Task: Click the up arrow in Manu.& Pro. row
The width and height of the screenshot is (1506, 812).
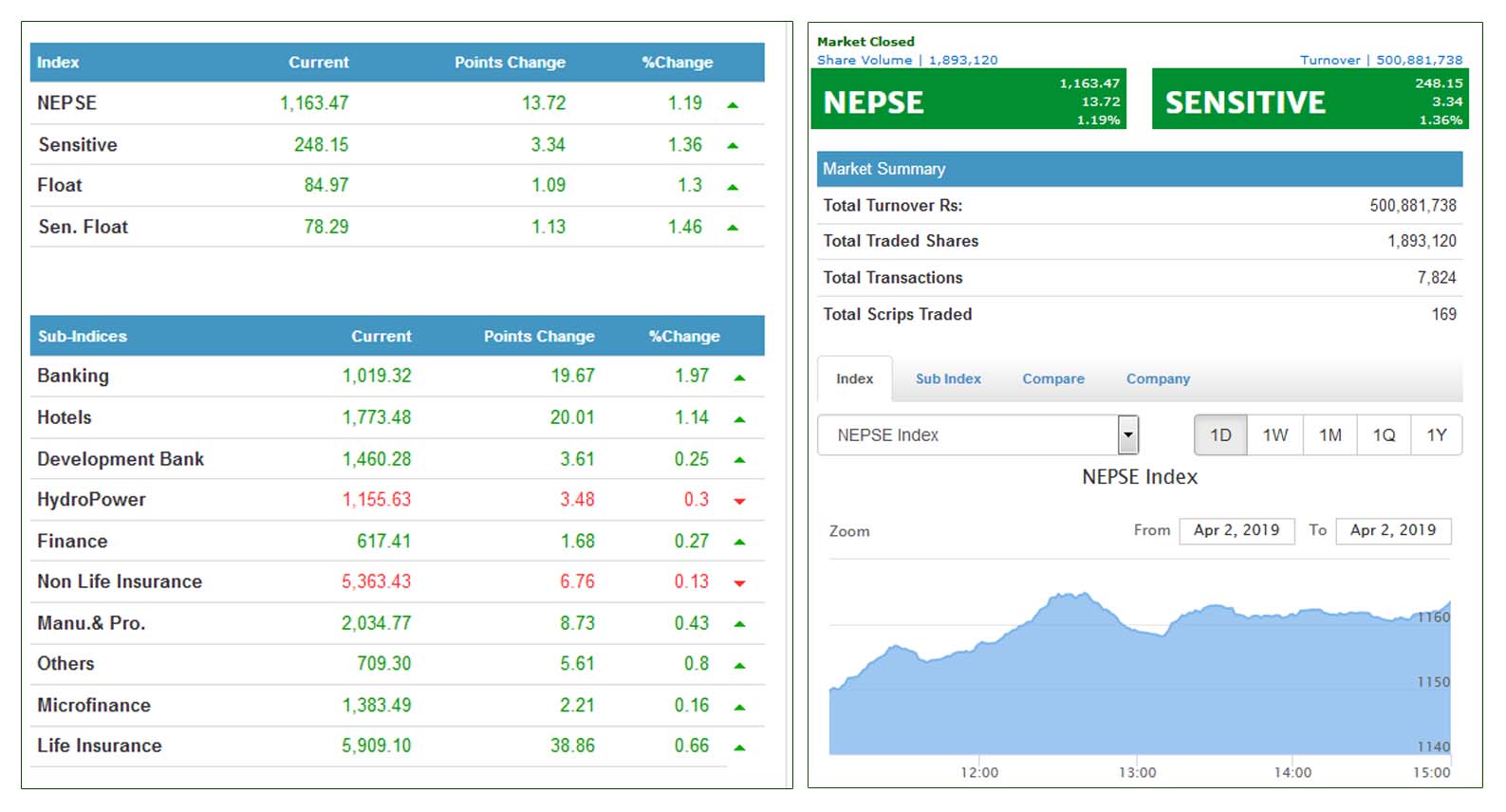Action: [x=739, y=624]
